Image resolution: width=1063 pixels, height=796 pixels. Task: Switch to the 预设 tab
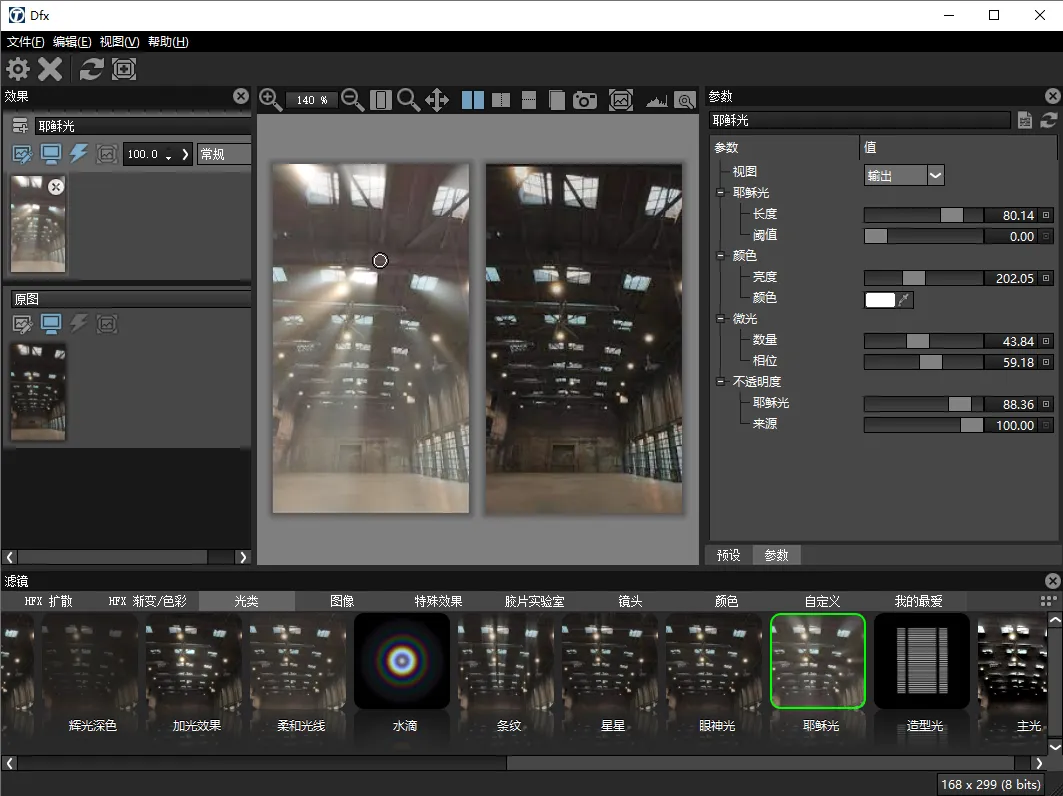[728, 555]
